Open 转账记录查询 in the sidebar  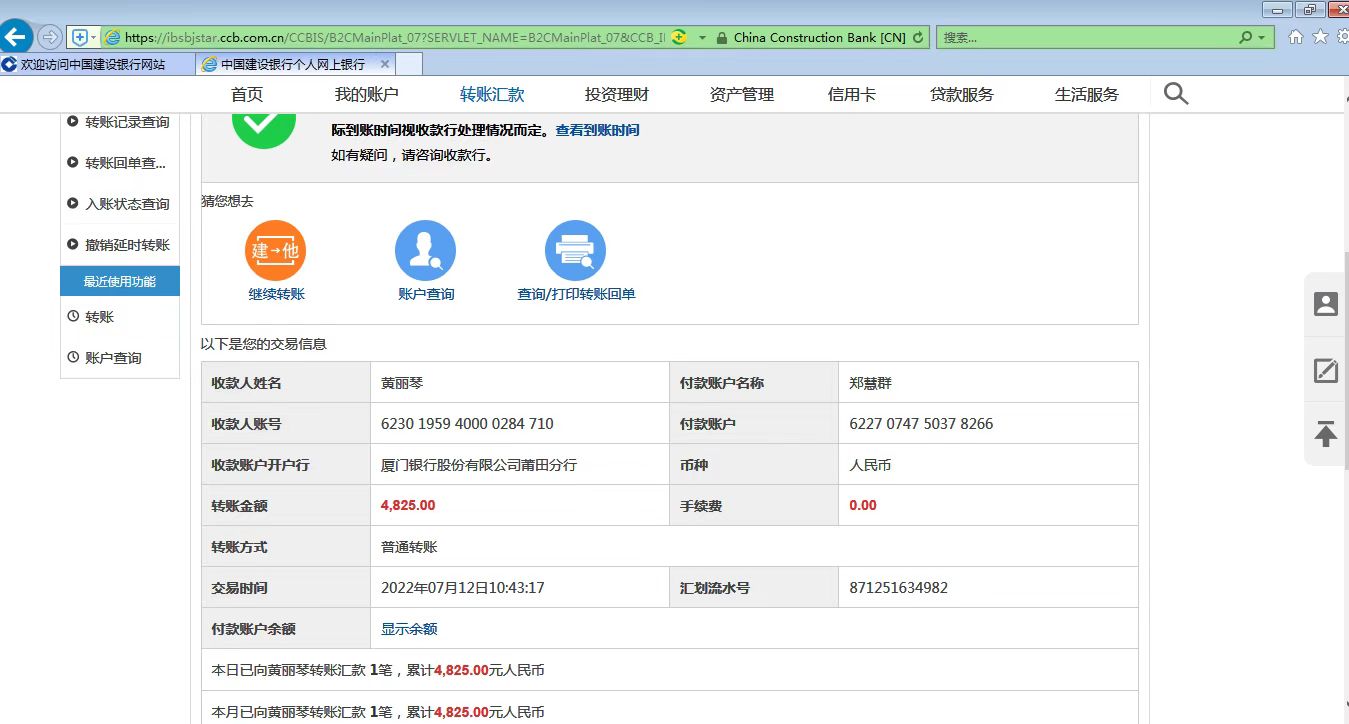pyautogui.click(x=127, y=122)
